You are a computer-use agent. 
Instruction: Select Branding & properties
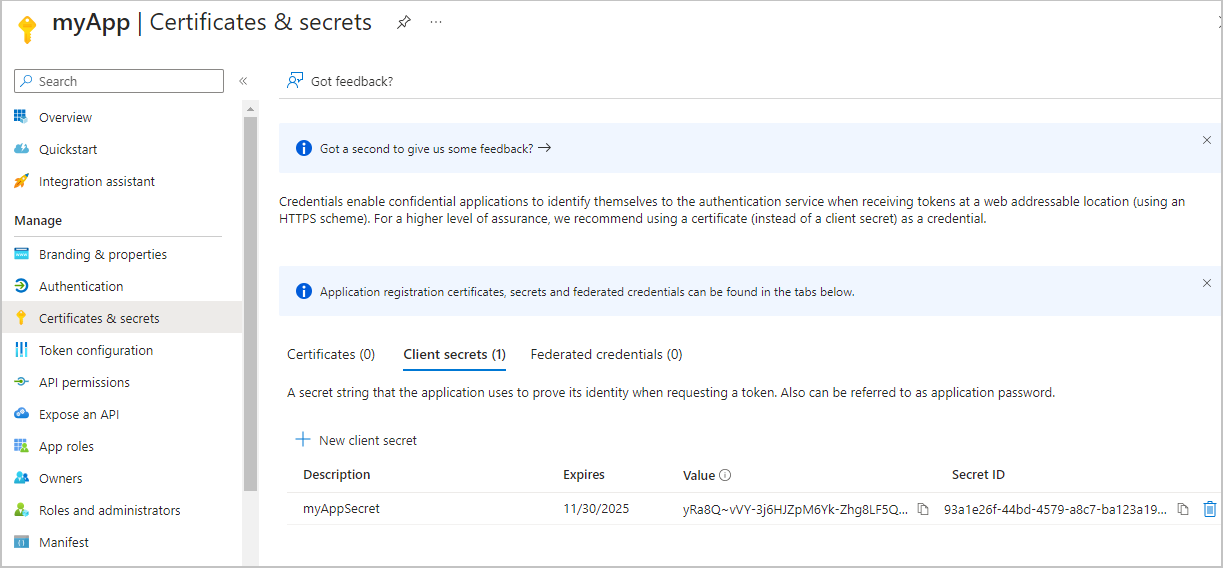[x=103, y=254]
